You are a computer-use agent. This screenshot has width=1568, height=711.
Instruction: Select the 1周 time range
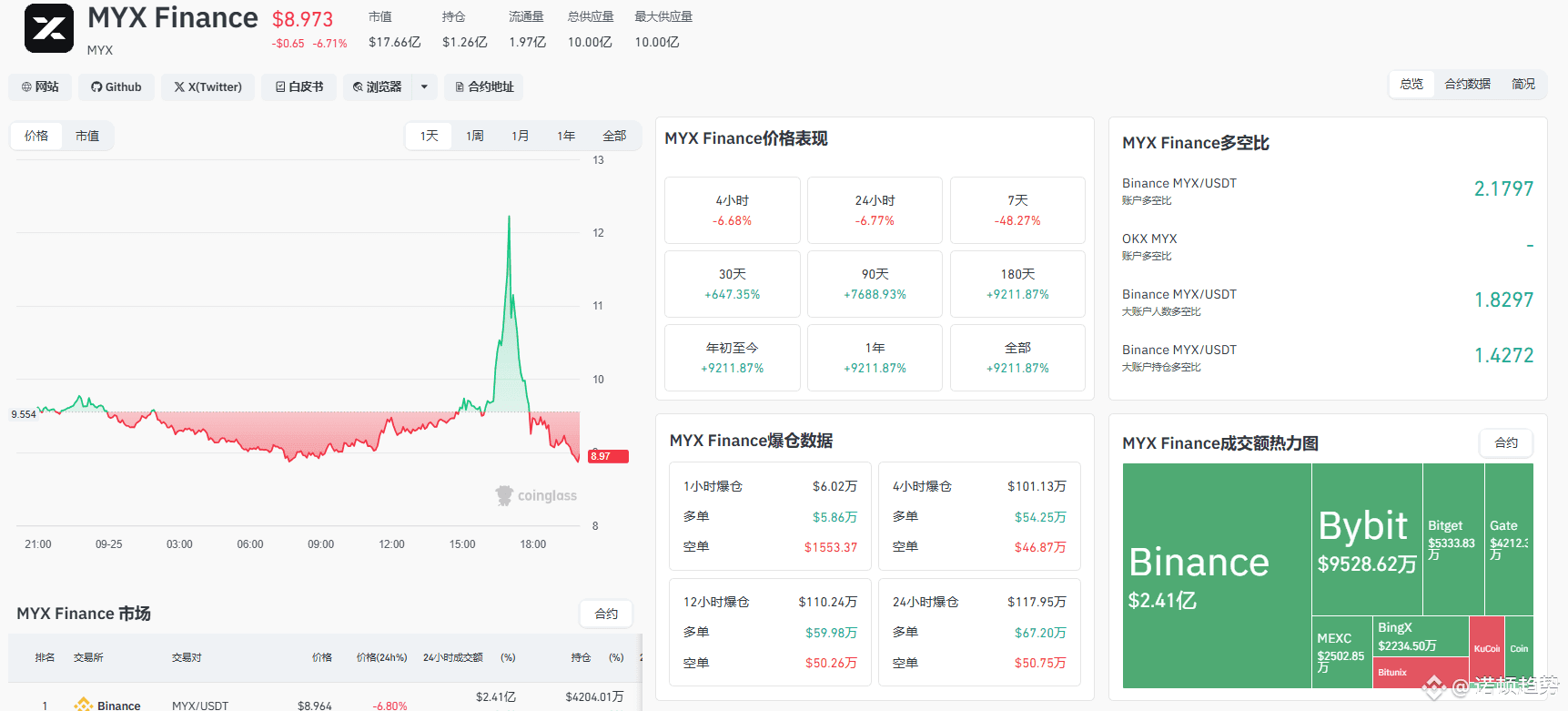[x=475, y=136]
